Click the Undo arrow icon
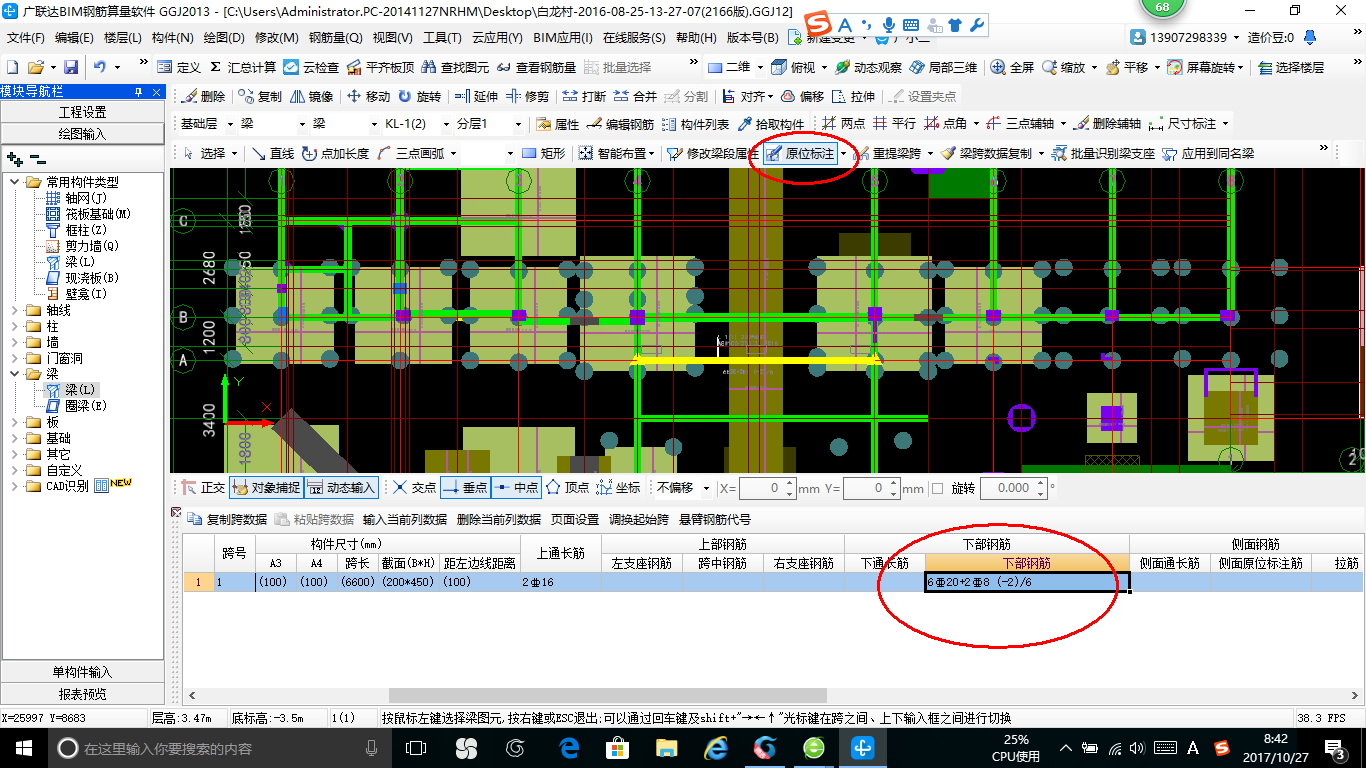Screen dimensions: 1366x768 pyautogui.click(x=100, y=67)
